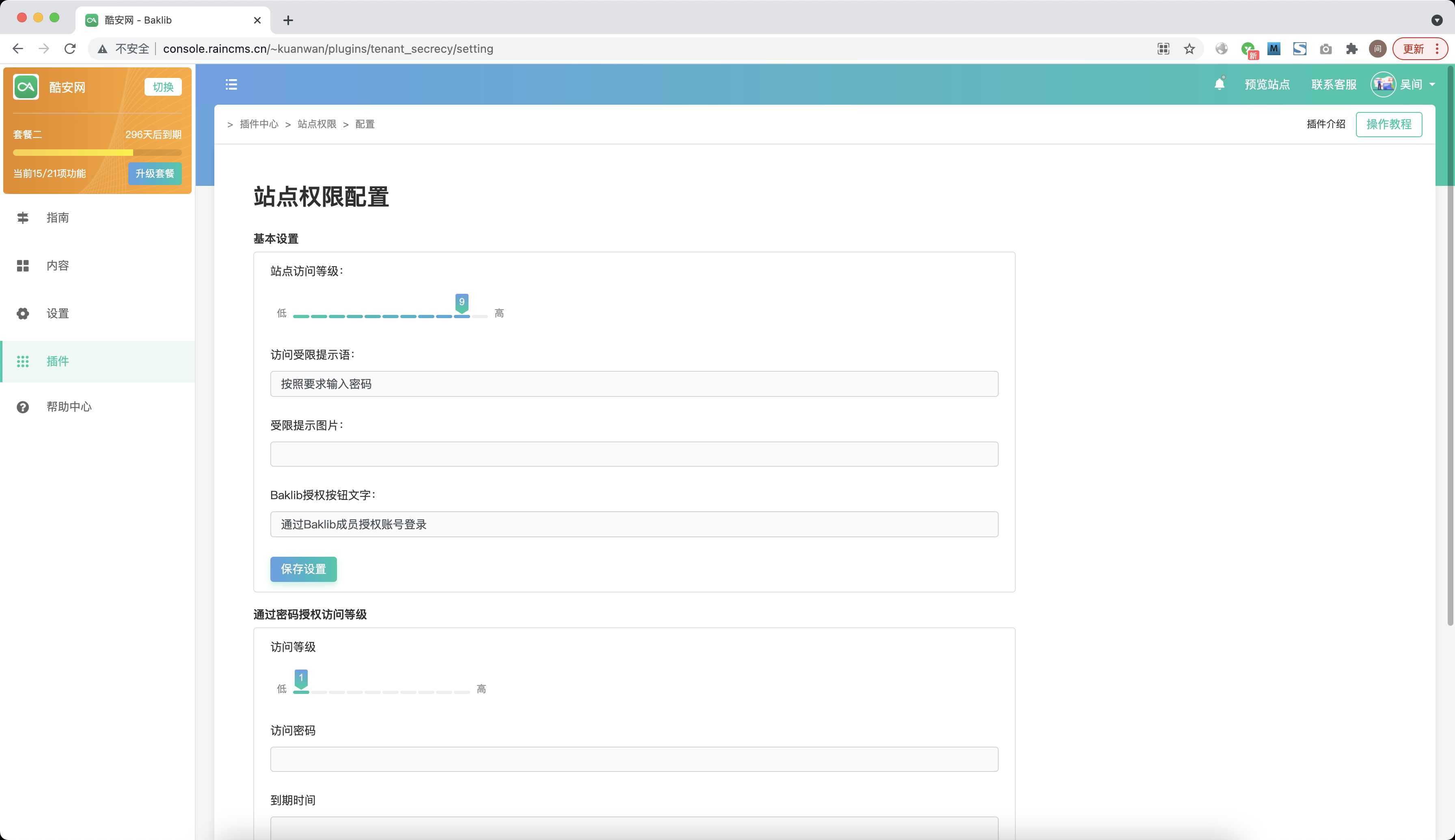Click the camera screenshot extension icon
The height and width of the screenshot is (840, 1455).
coord(1326,49)
